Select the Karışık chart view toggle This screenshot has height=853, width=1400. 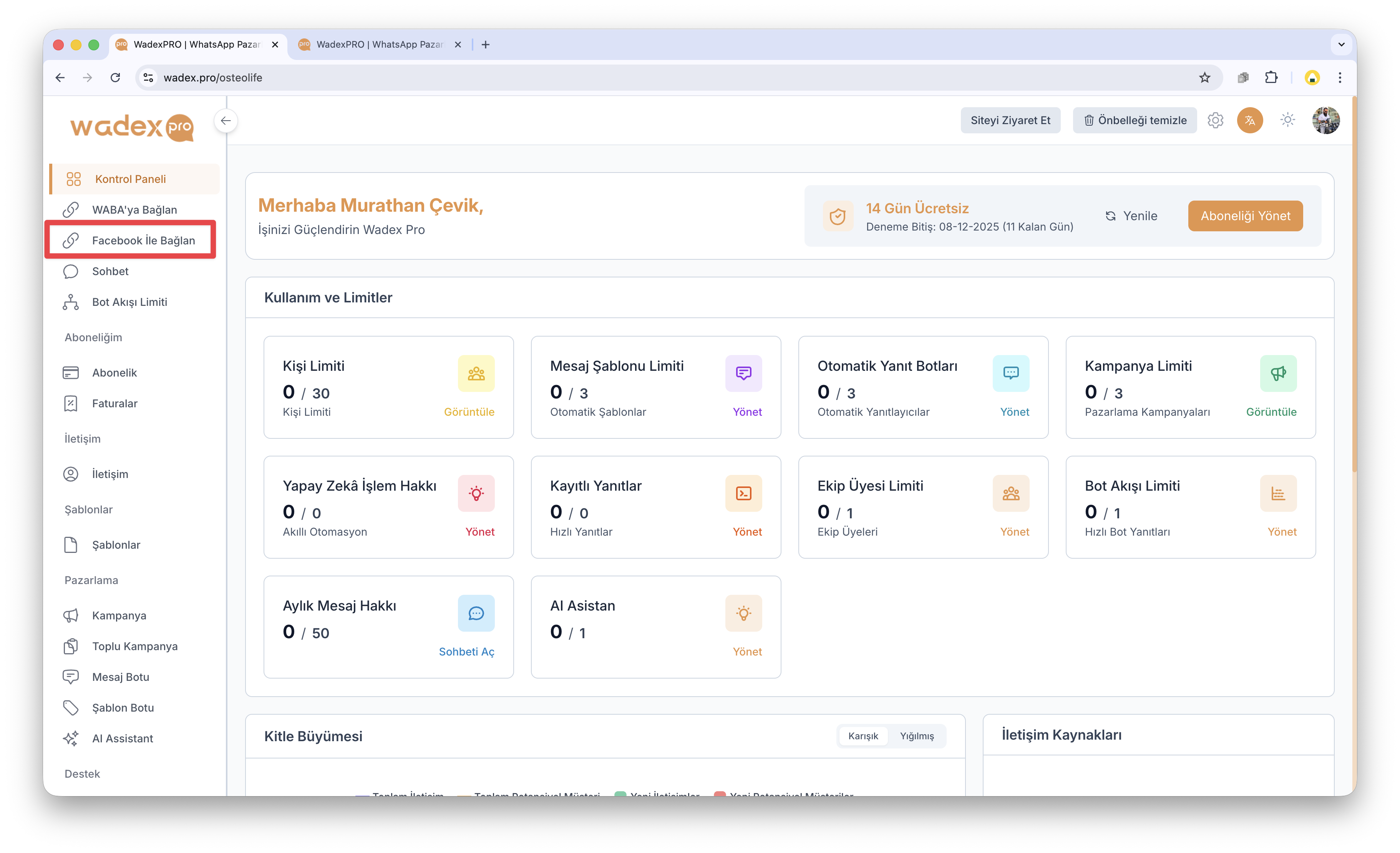point(863,736)
